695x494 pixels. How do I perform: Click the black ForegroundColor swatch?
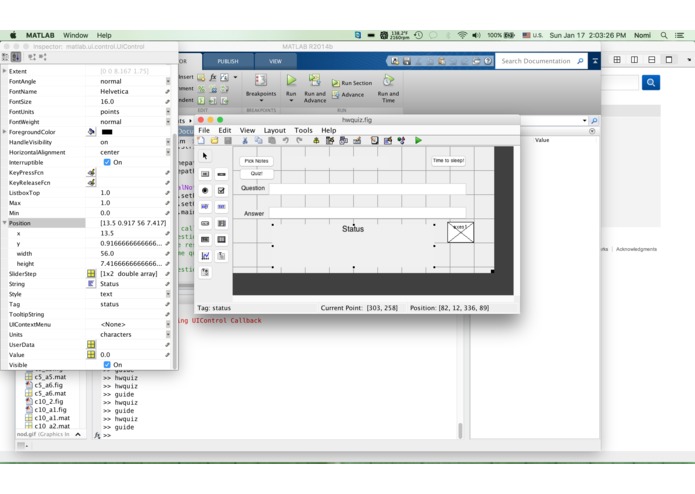coord(107,132)
